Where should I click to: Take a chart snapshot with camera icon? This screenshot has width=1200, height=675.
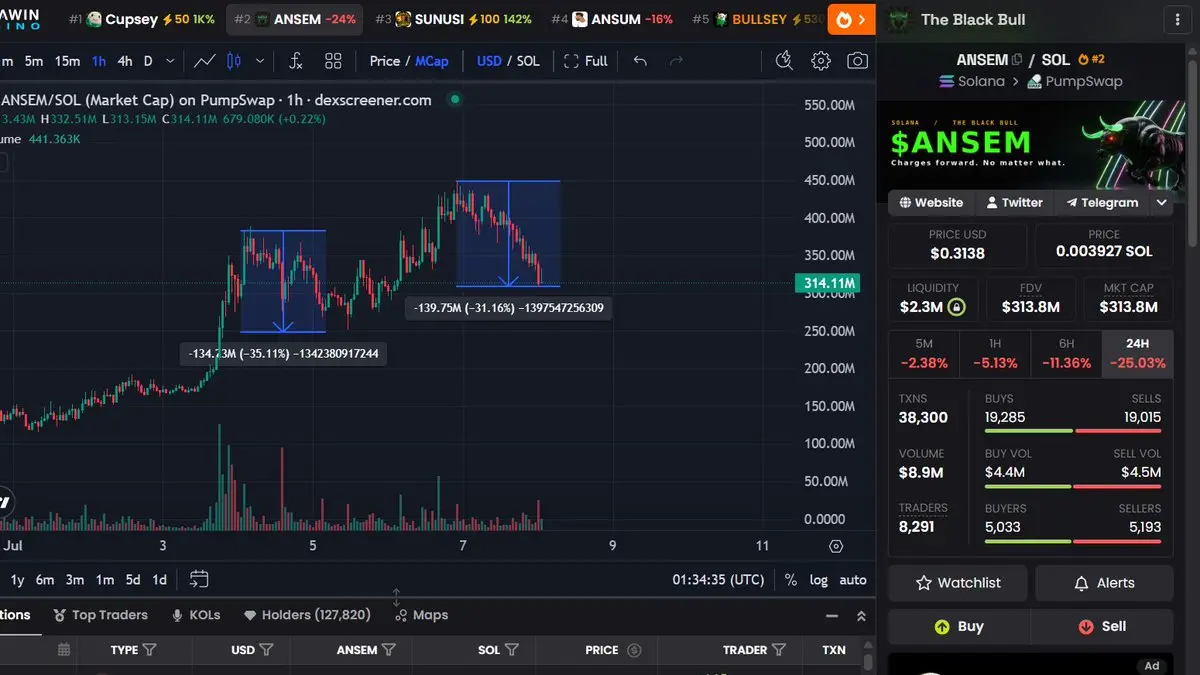pyautogui.click(x=857, y=61)
